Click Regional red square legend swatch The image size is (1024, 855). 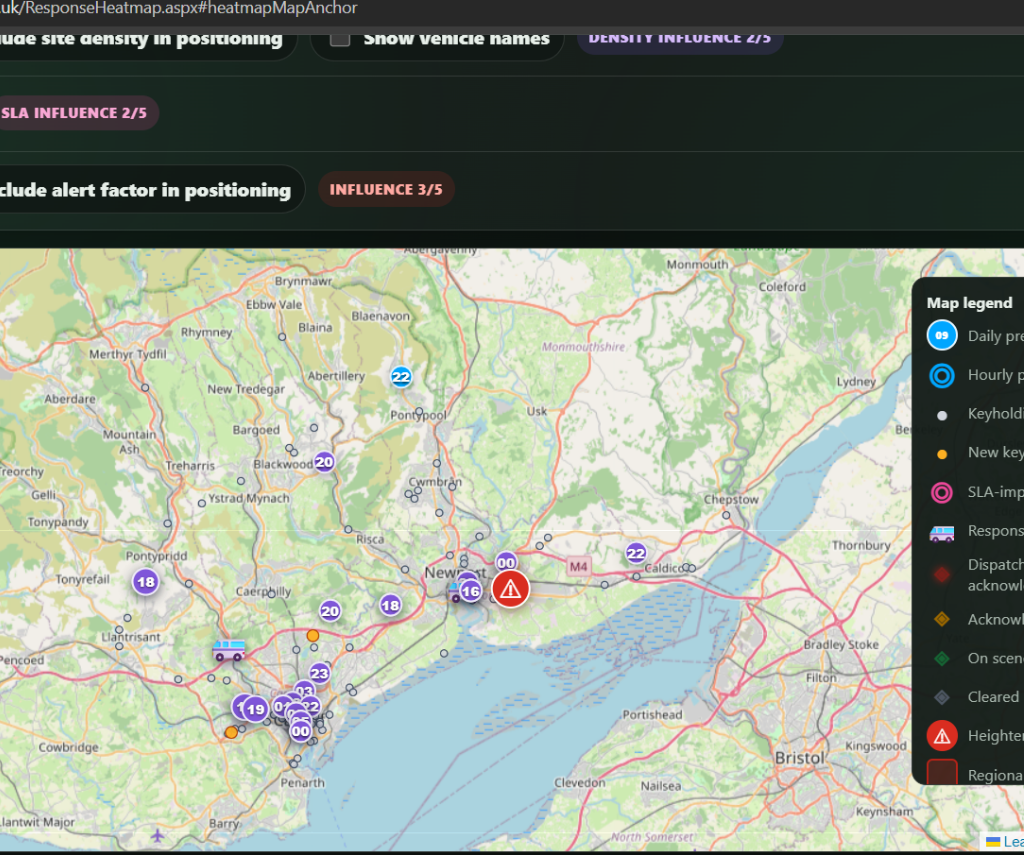click(x=942, y=771)
